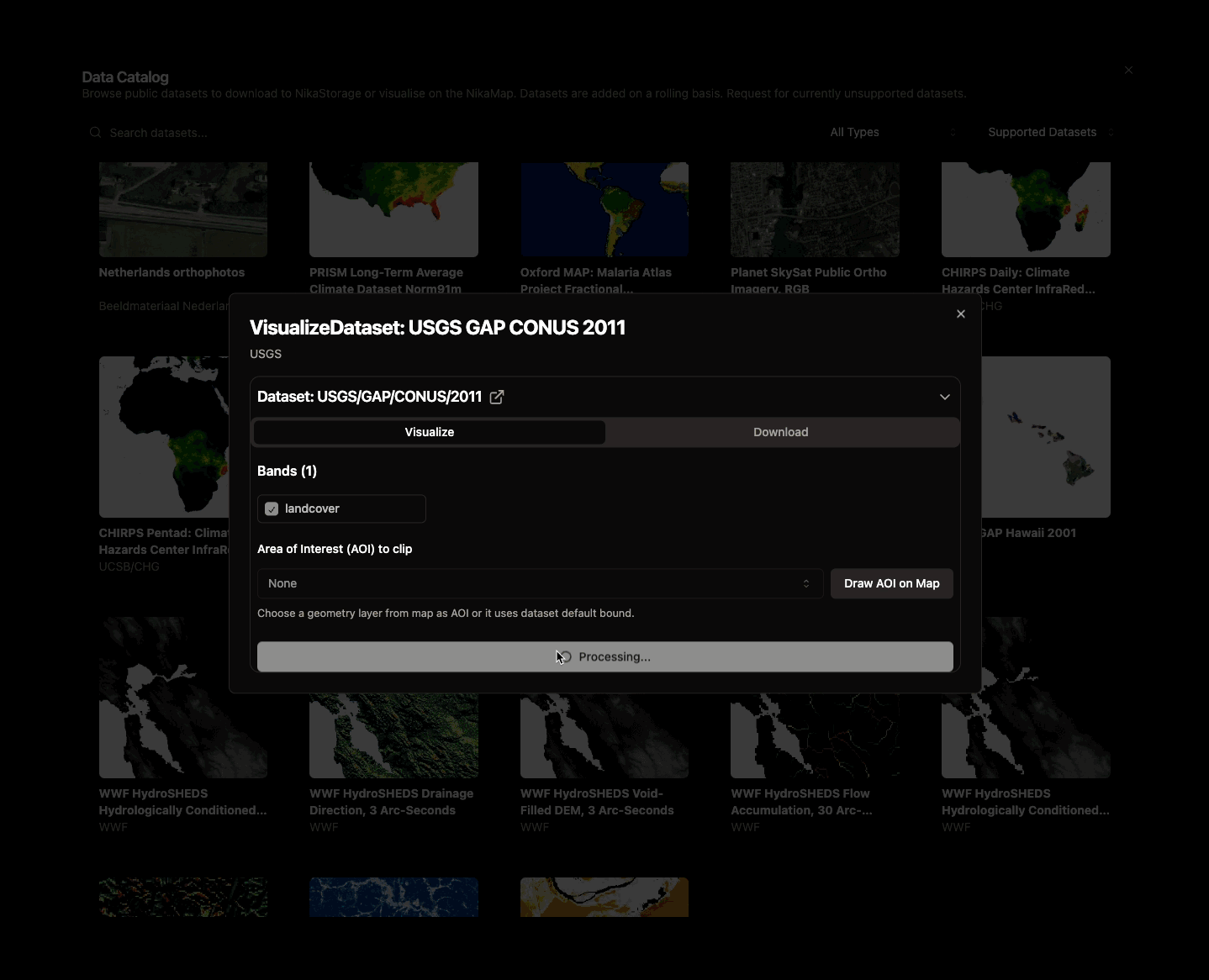Image resolution: width=1209 pixels, height=980 pixels.
Task: Open the AOI selection dropdown showing None
Action: click(539, 583)
